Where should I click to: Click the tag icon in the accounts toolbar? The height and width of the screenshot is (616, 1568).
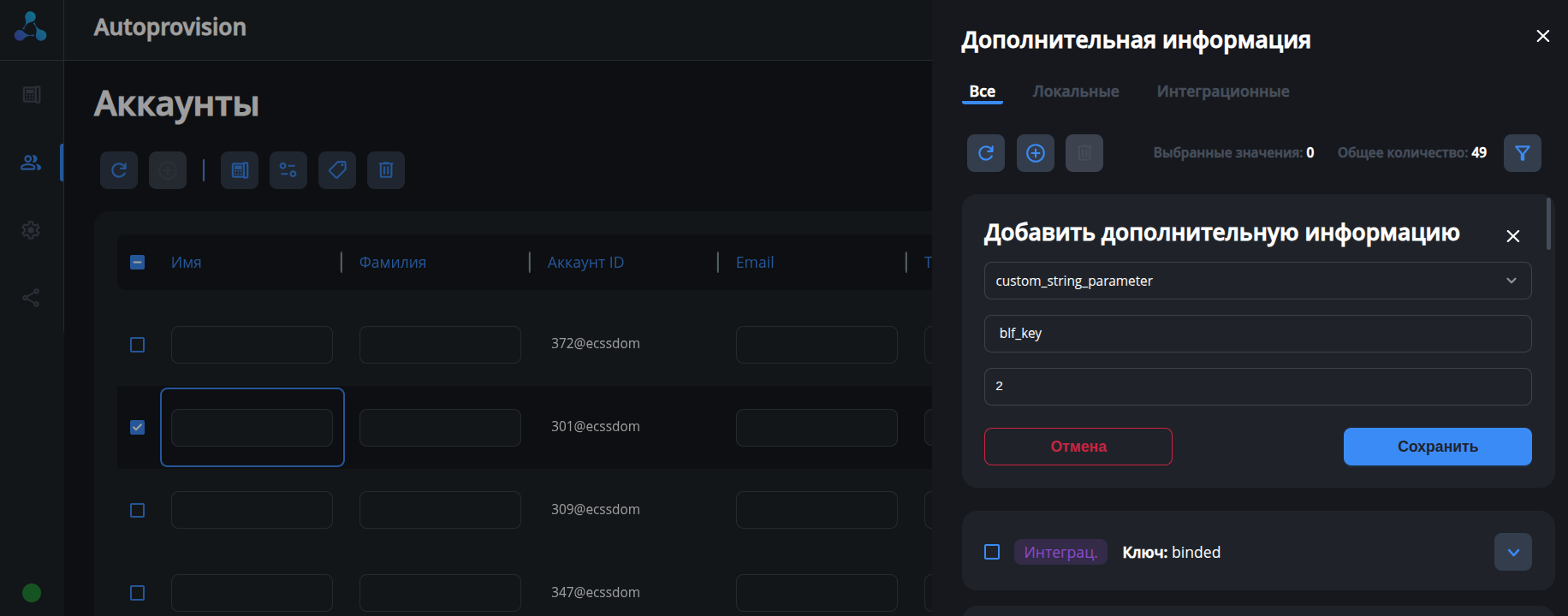[337, 170]
